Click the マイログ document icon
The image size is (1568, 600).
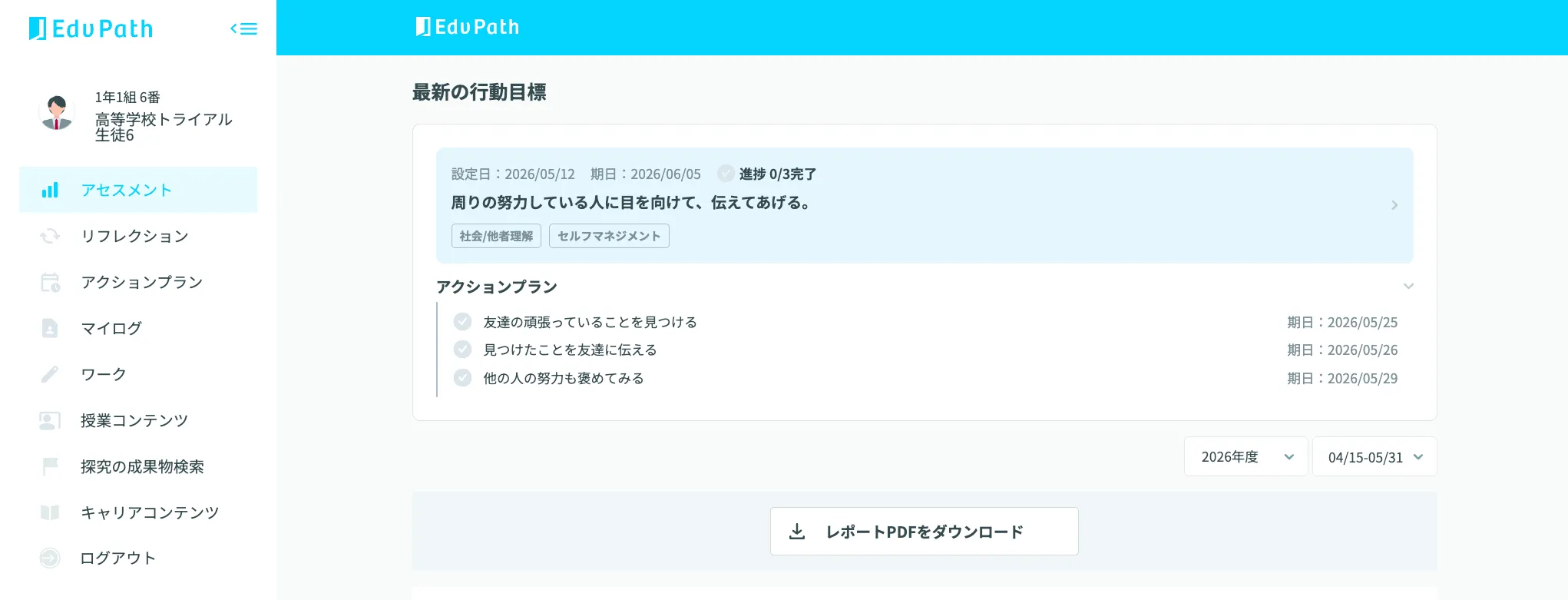point(50,328)
